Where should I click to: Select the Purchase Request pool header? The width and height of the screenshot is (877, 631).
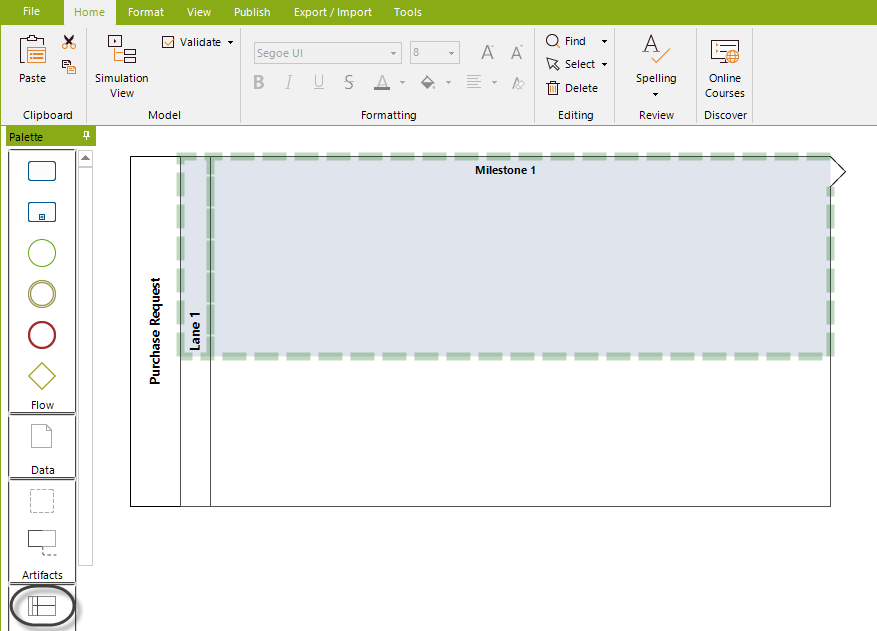155,331
